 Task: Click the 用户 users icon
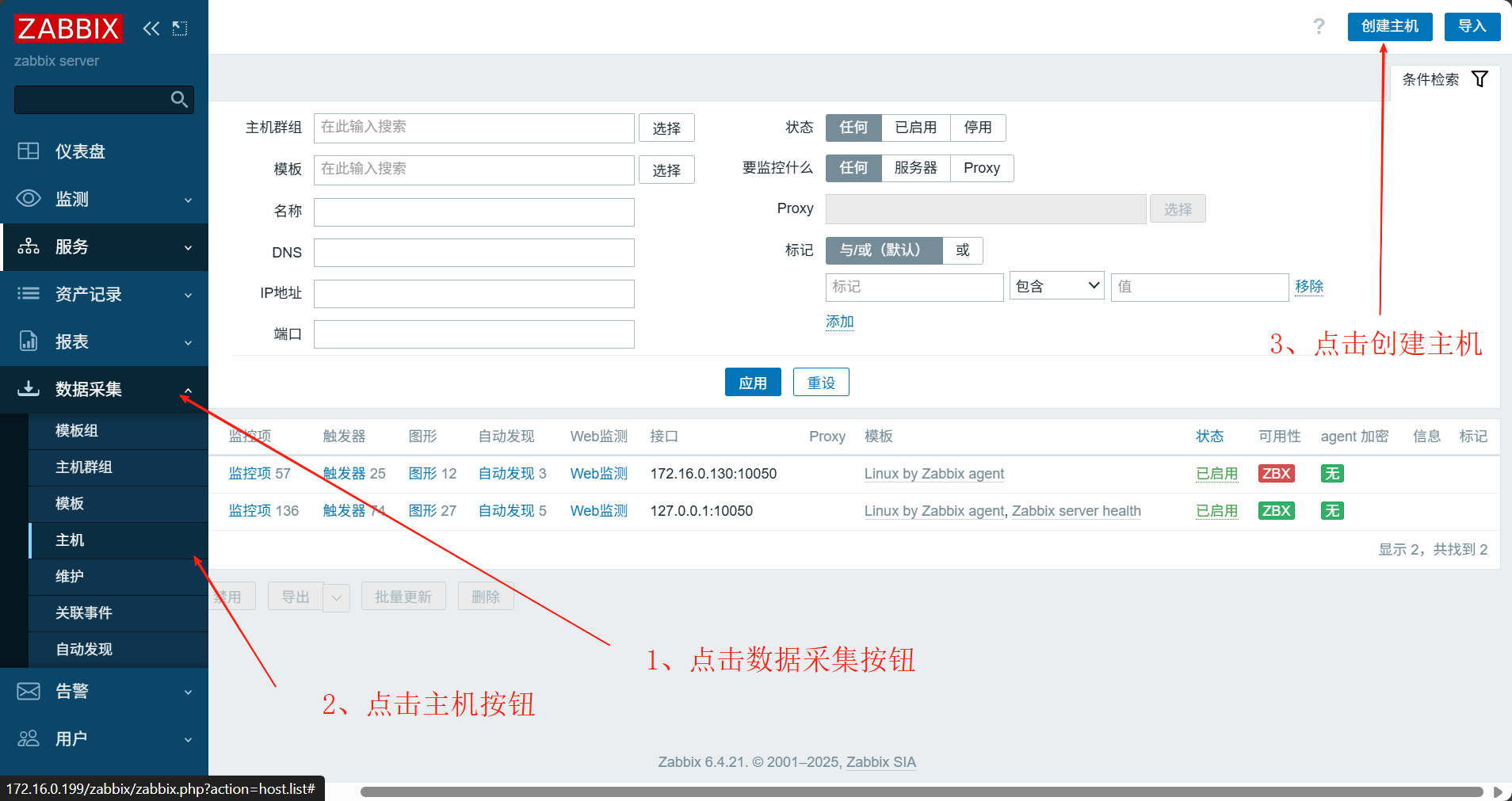click(29, 738)
